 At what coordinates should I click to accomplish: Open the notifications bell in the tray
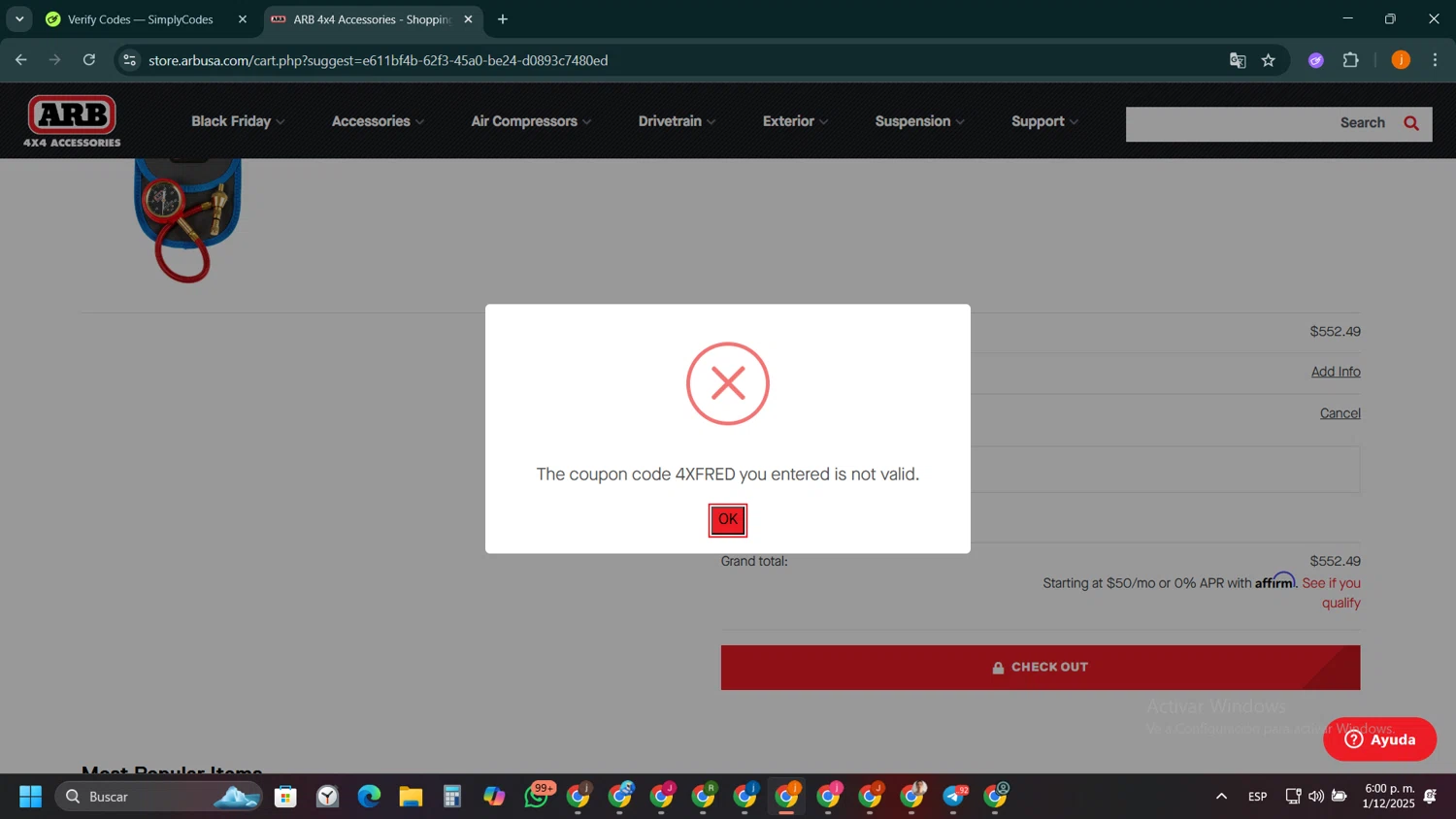[1431, 797]
